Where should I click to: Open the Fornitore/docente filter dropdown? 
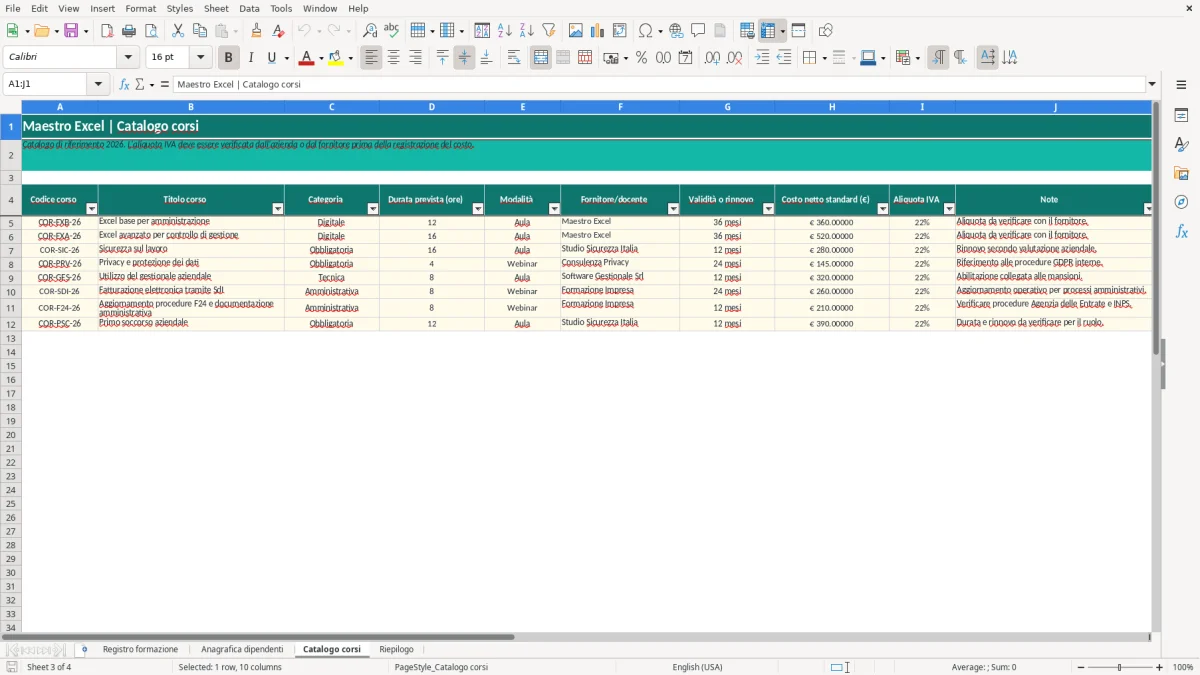pos(673,209)
